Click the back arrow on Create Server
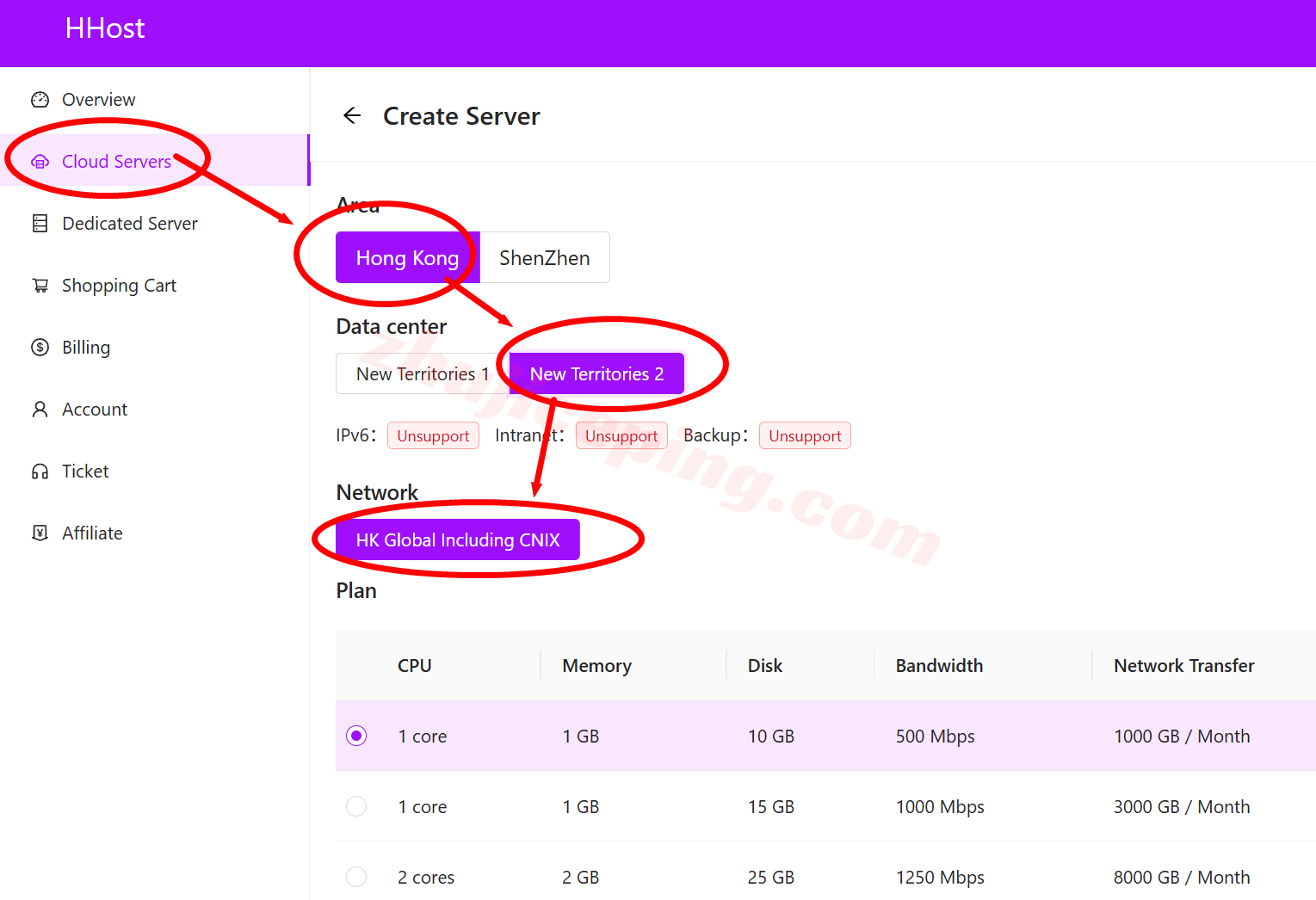 pos(352,115)
